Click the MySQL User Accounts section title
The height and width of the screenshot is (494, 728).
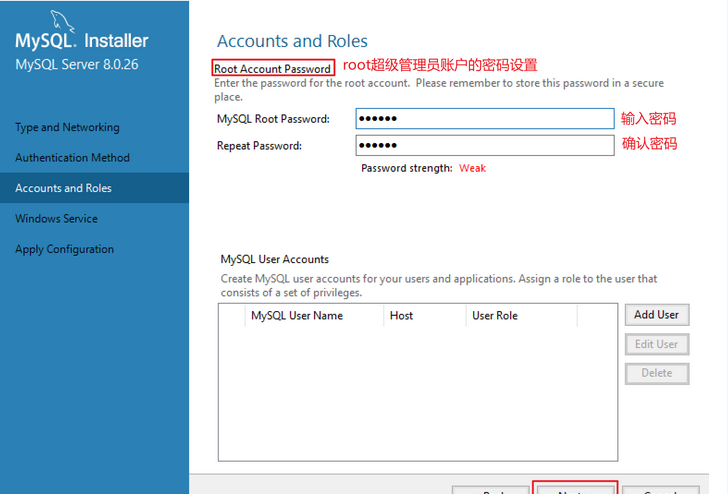click(274, 259)
